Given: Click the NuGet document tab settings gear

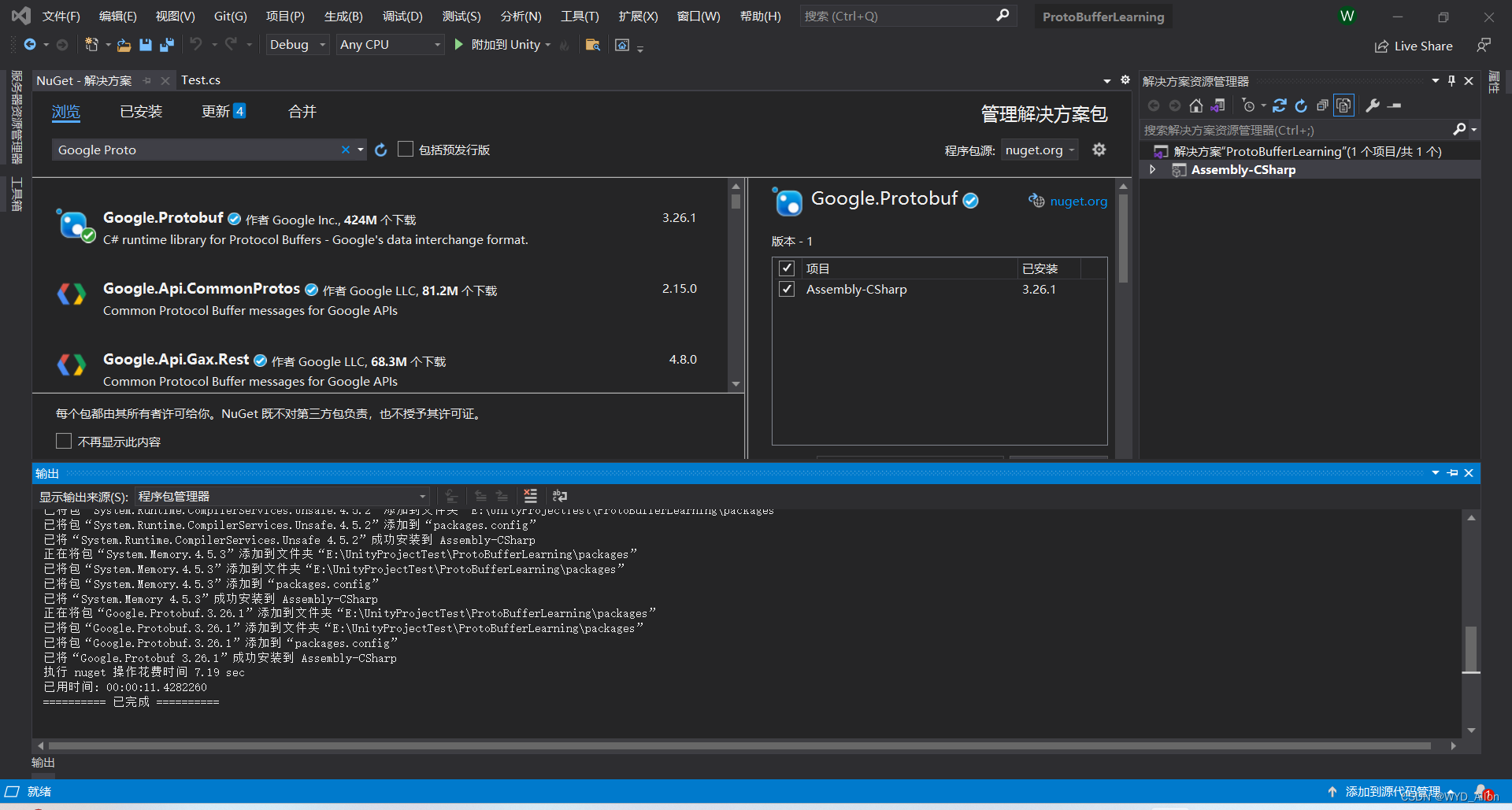Looking at the screenshot, I should [x=1125, y=80].
